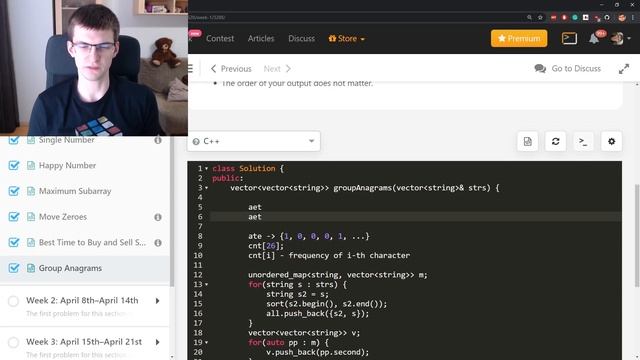Open the Playground terminal icon in the header
Screen dimensions: 640x360
pyautogui.click(x=569, y=38)
